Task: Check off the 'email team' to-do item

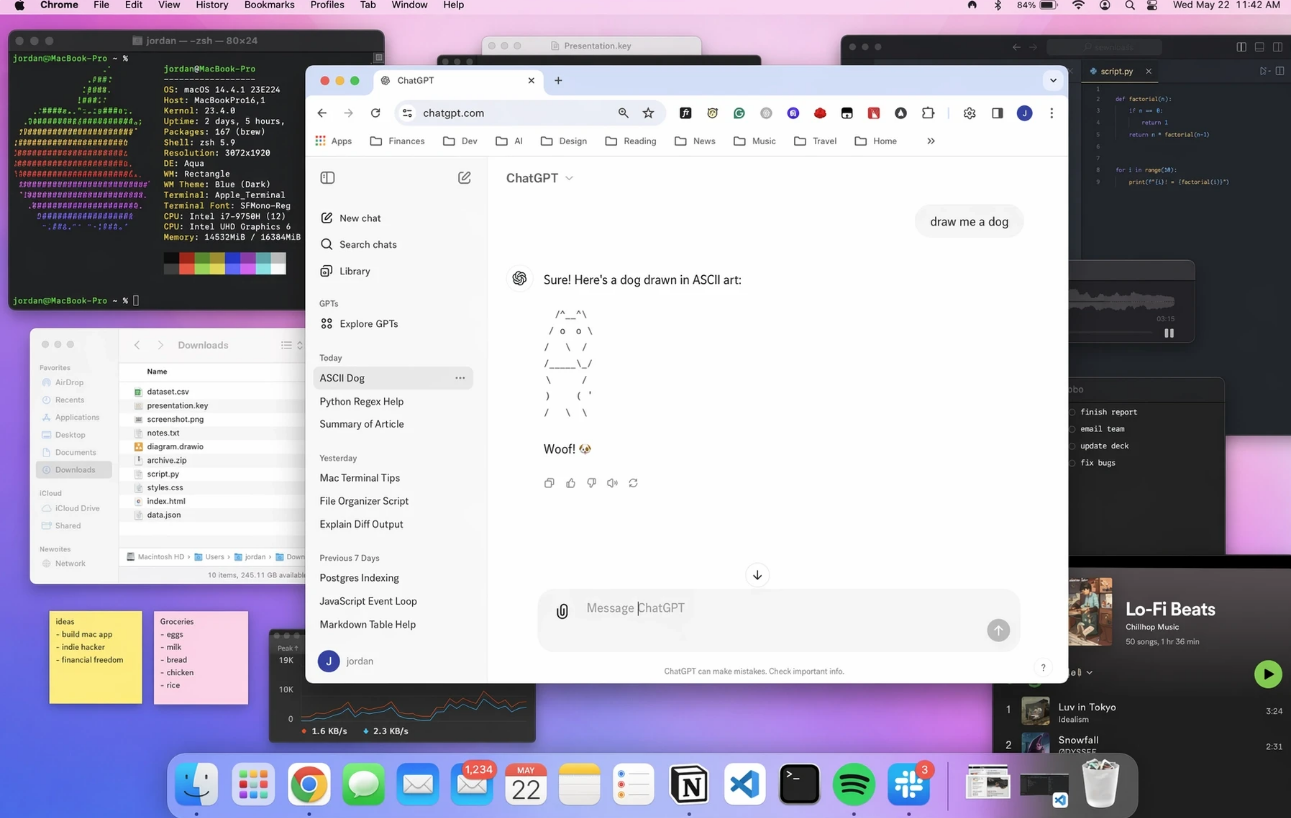Action: pyautogui.click(x=1072, y=429)
